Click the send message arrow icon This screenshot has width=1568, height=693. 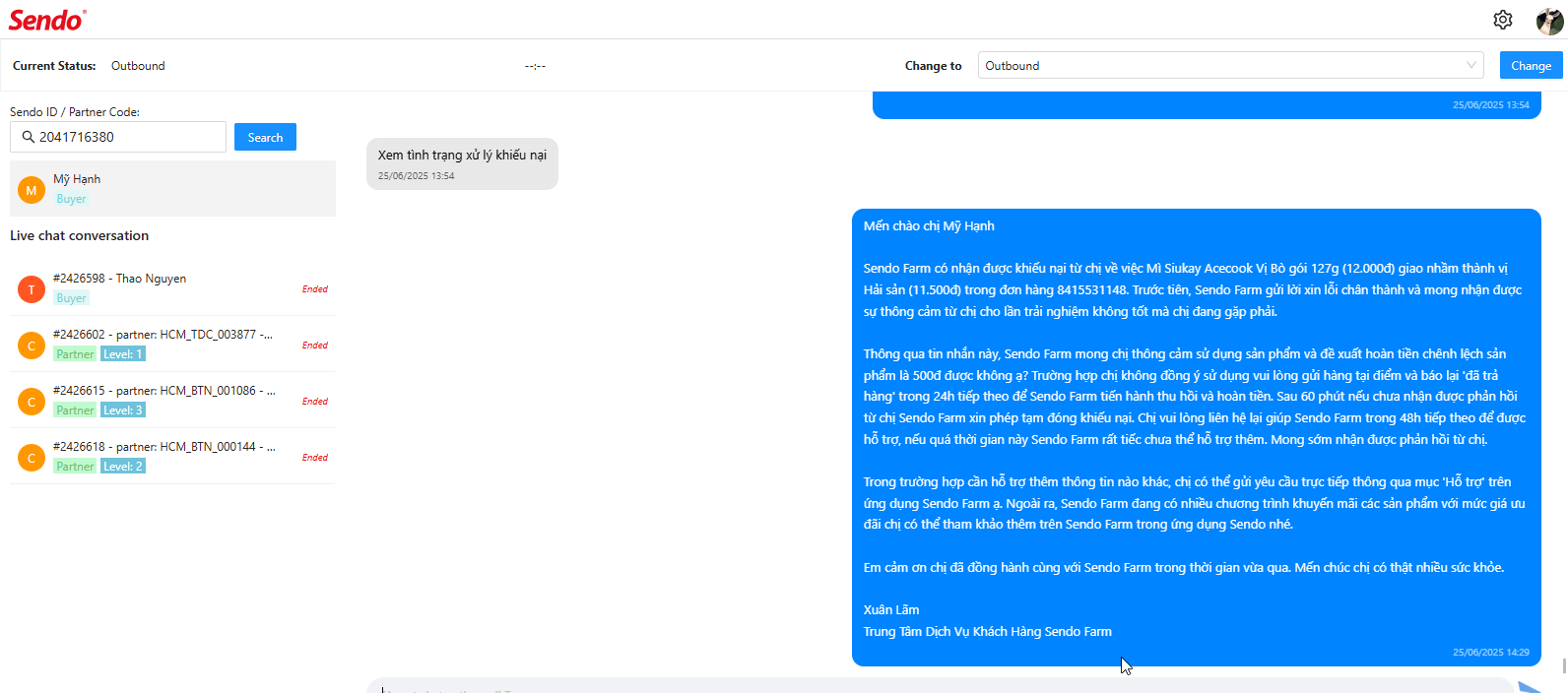pos(1530,687)
